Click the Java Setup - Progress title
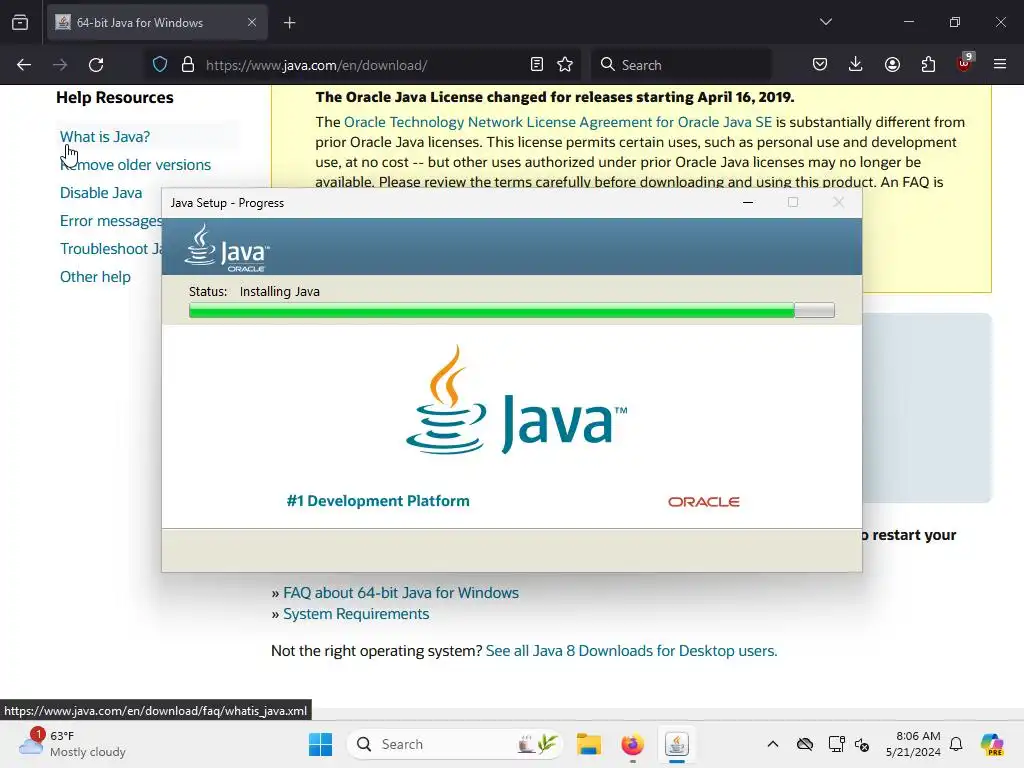Screen dimensions: 1024x768 pyautogui.click(x=227, y=203)
